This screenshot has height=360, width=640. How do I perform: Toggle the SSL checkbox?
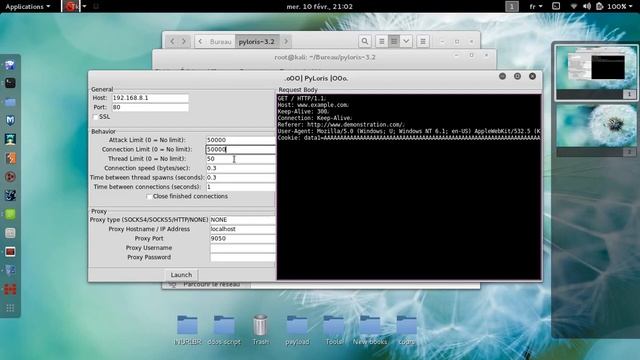[95, 117]
